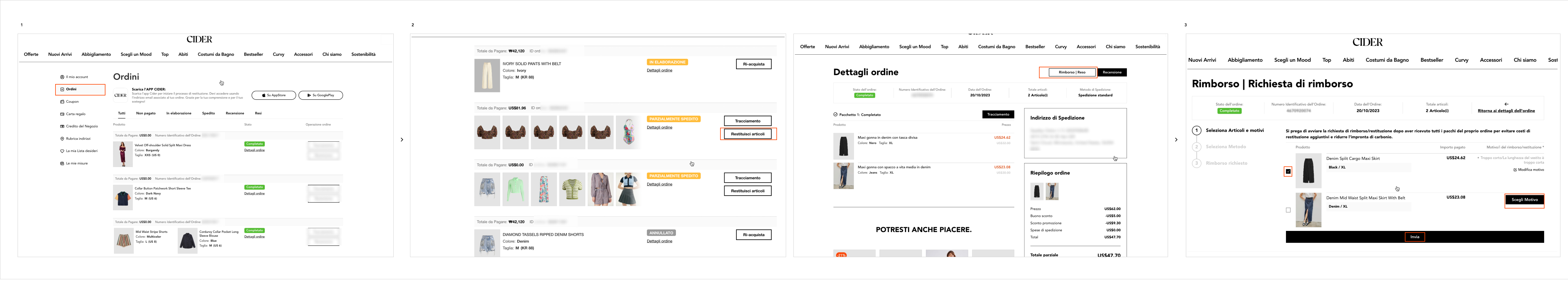Open Dettagli ordine under In Elaborazione badge
1568x299 pixels.
659,70
